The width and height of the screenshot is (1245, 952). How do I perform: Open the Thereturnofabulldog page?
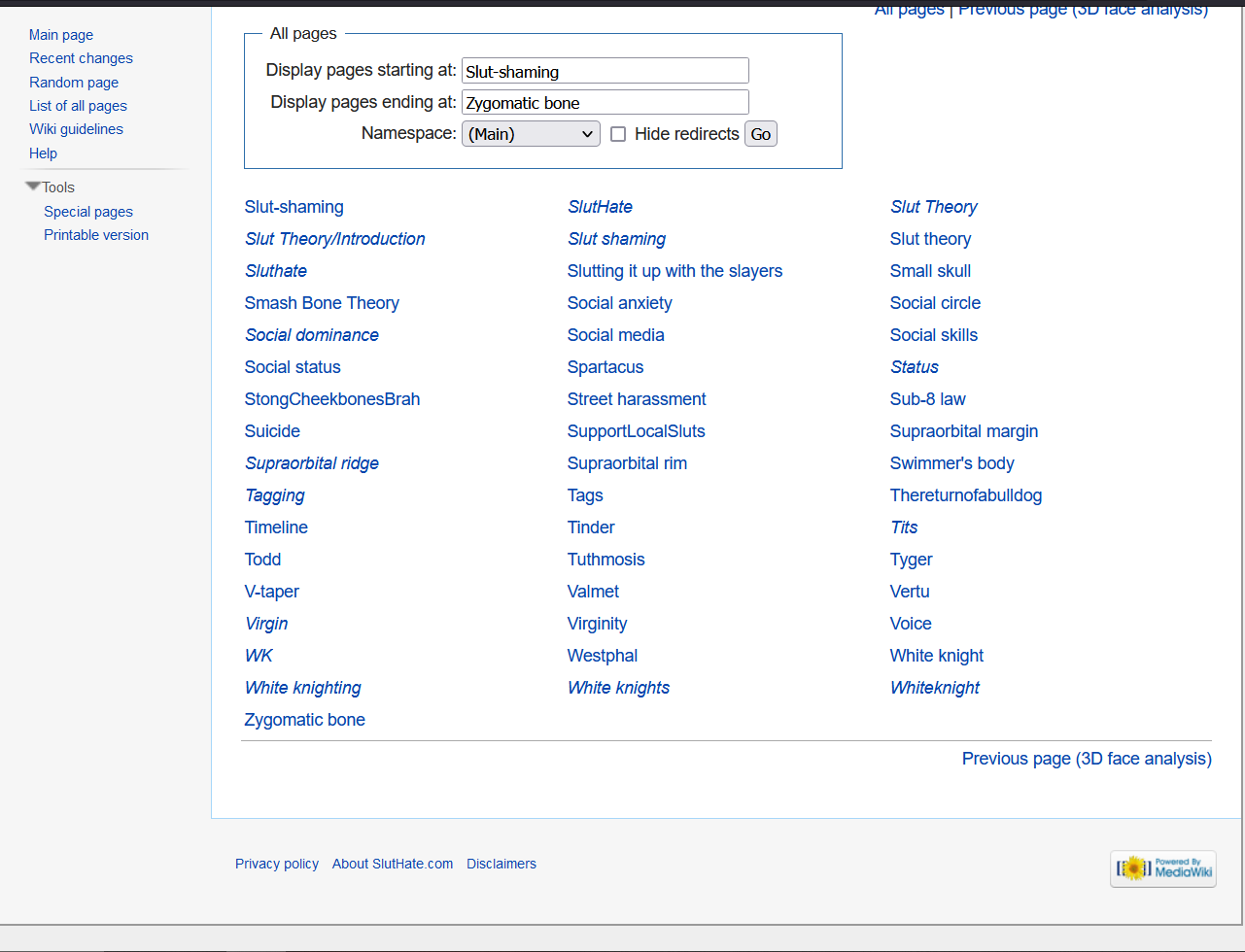tap(966, 495)
